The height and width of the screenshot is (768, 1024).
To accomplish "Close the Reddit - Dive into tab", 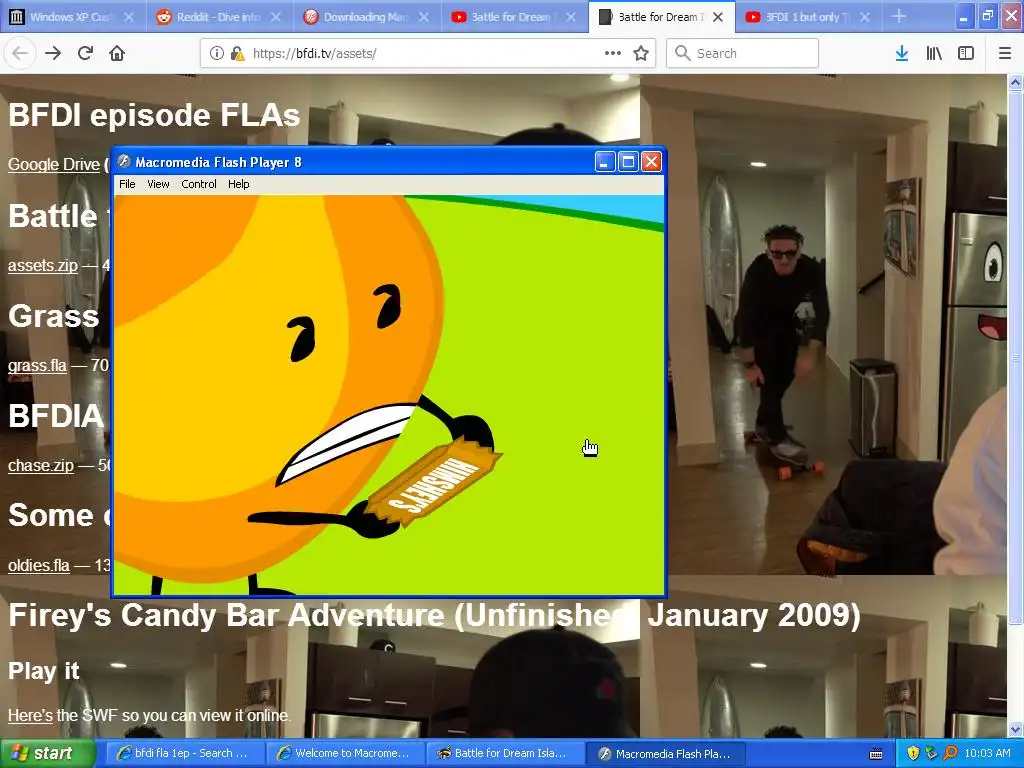I will tap(276, 17).
